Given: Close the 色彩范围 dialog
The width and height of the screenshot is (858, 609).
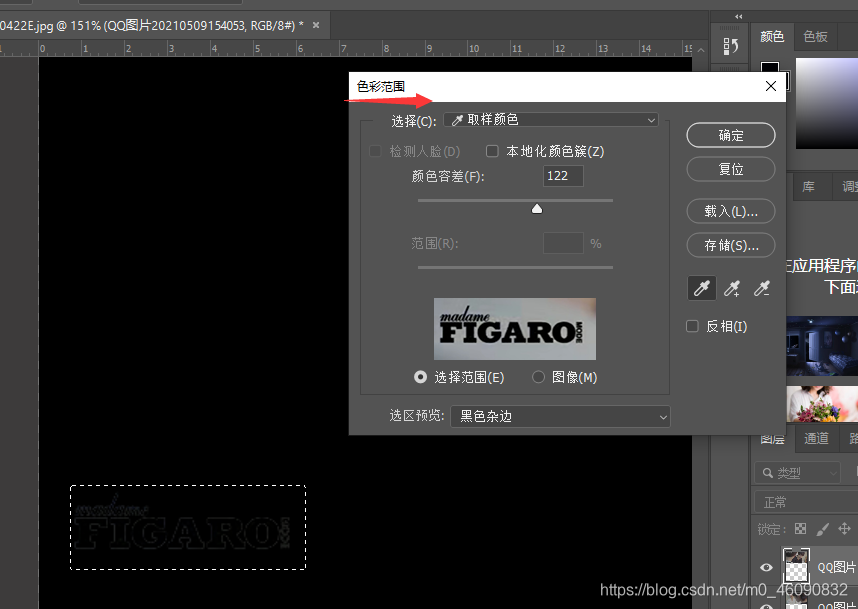Looking at the screenshot, I should click(770, 86).
